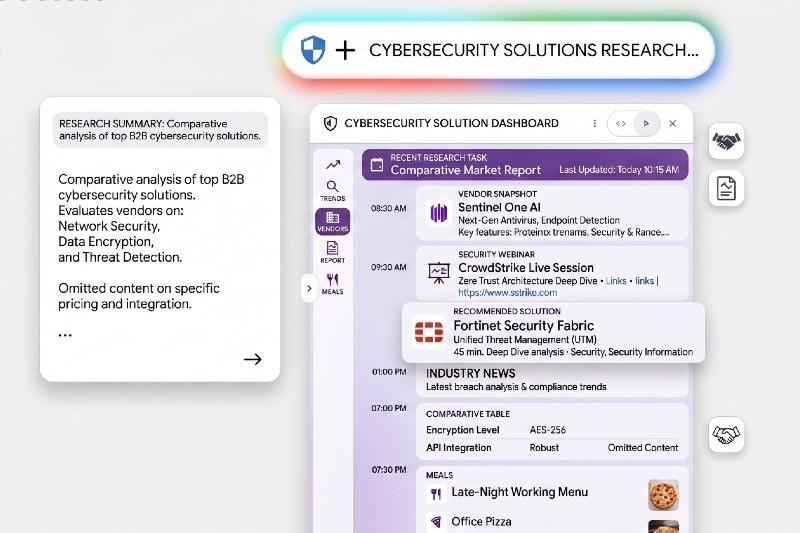Click the Omitted Content table cell
This screenshot has width=800, height=533.
(643, 448)
